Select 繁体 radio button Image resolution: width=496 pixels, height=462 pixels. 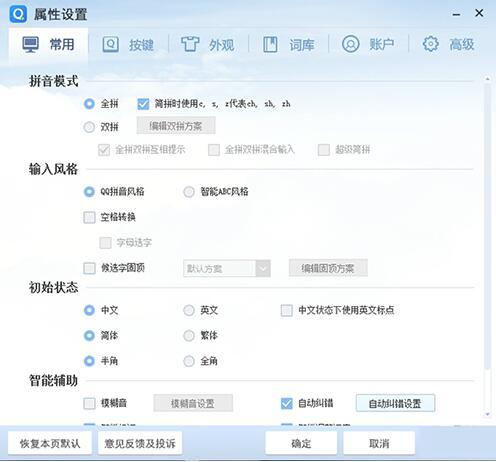pos(189,335)
